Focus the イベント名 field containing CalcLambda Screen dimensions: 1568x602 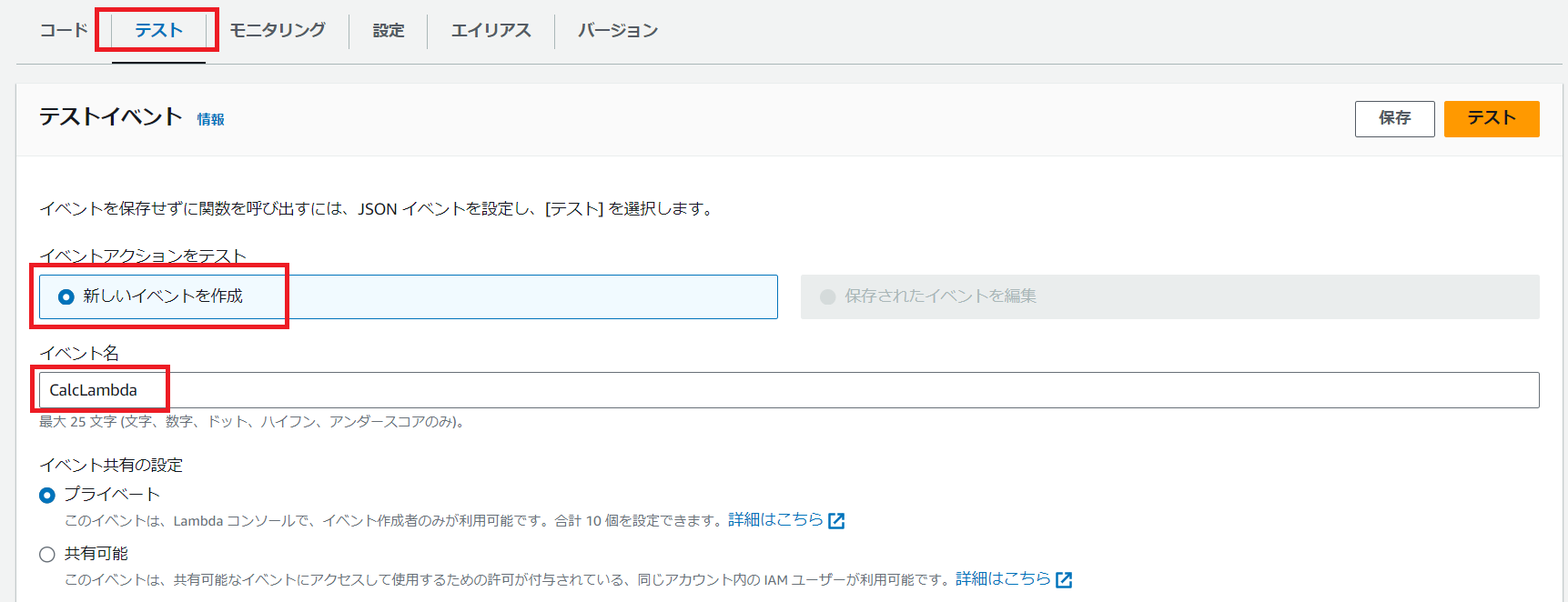788,390
